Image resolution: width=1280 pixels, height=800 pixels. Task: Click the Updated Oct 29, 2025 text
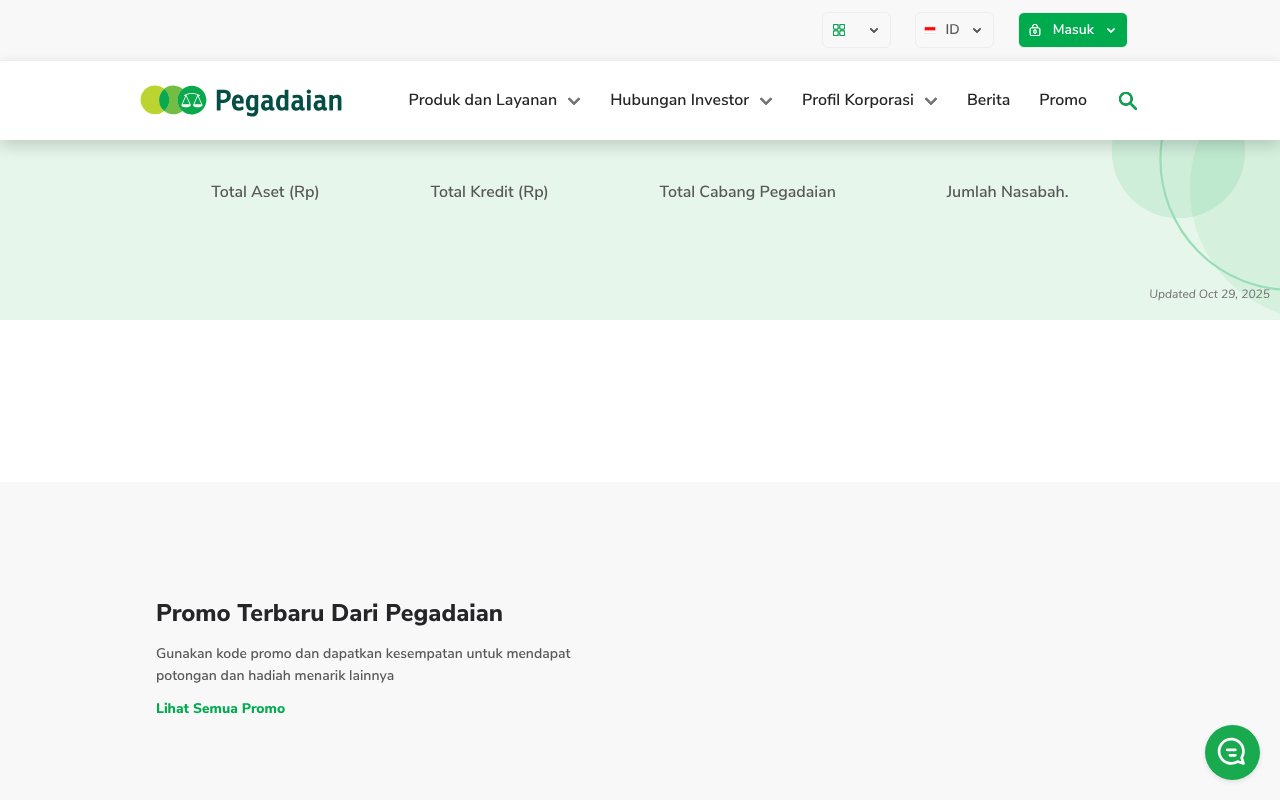pos(1209,294)
